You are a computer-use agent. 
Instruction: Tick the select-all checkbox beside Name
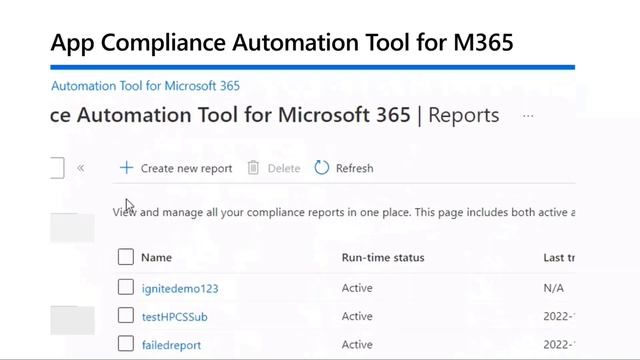[126, 257]
